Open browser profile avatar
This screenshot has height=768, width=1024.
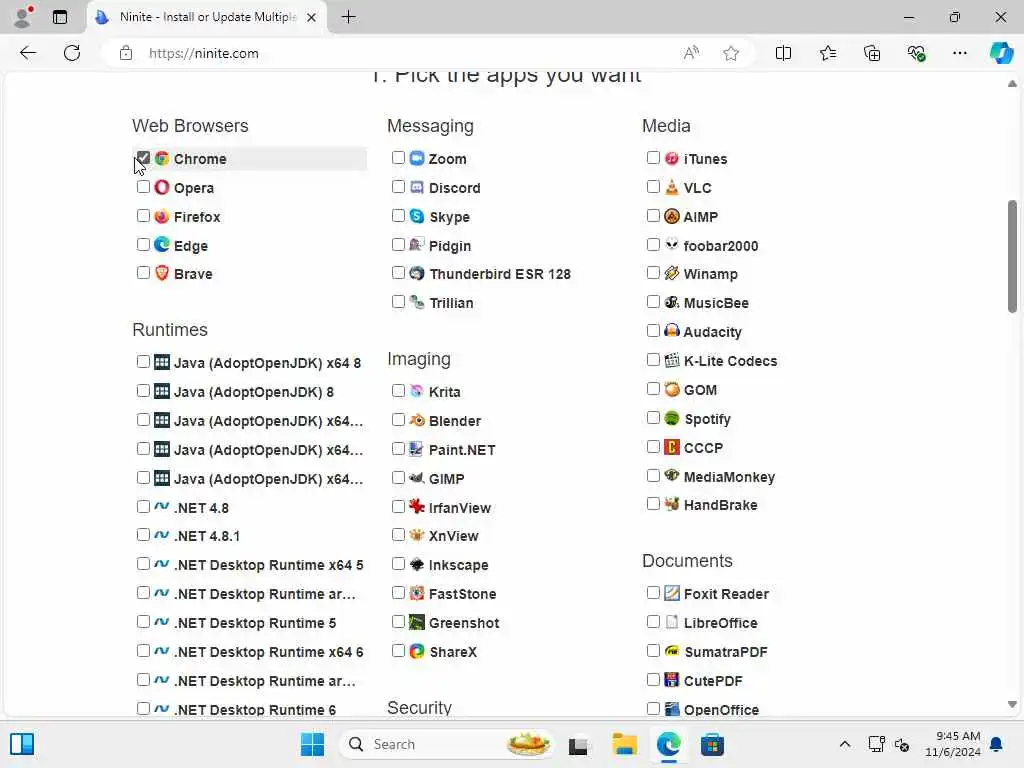23,17
